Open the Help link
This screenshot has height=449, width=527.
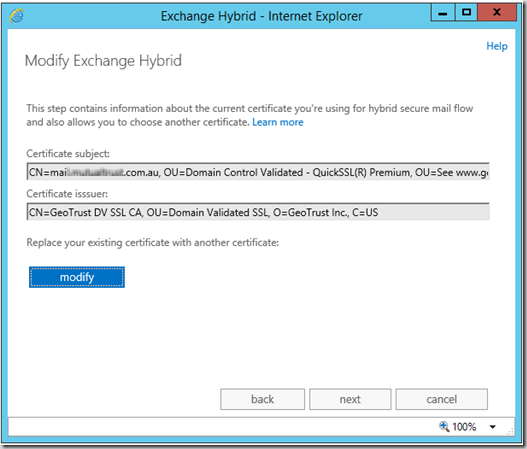(497, 46)
